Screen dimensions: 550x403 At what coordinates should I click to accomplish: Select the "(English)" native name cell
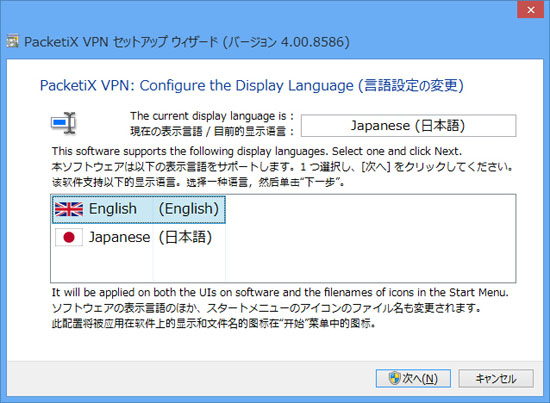click(x=189, y=209)
